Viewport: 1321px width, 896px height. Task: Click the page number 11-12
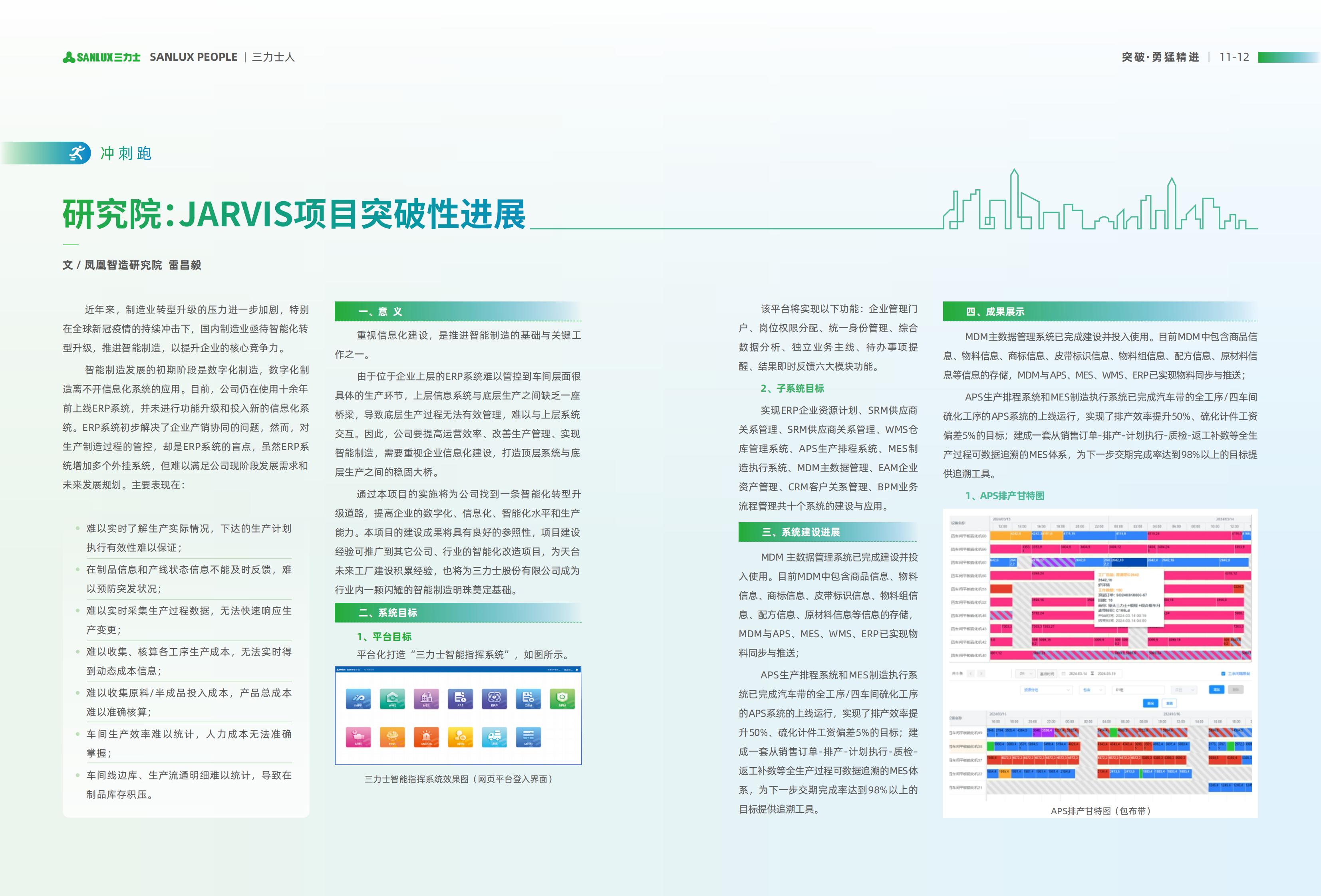(x=1234, y=57)
